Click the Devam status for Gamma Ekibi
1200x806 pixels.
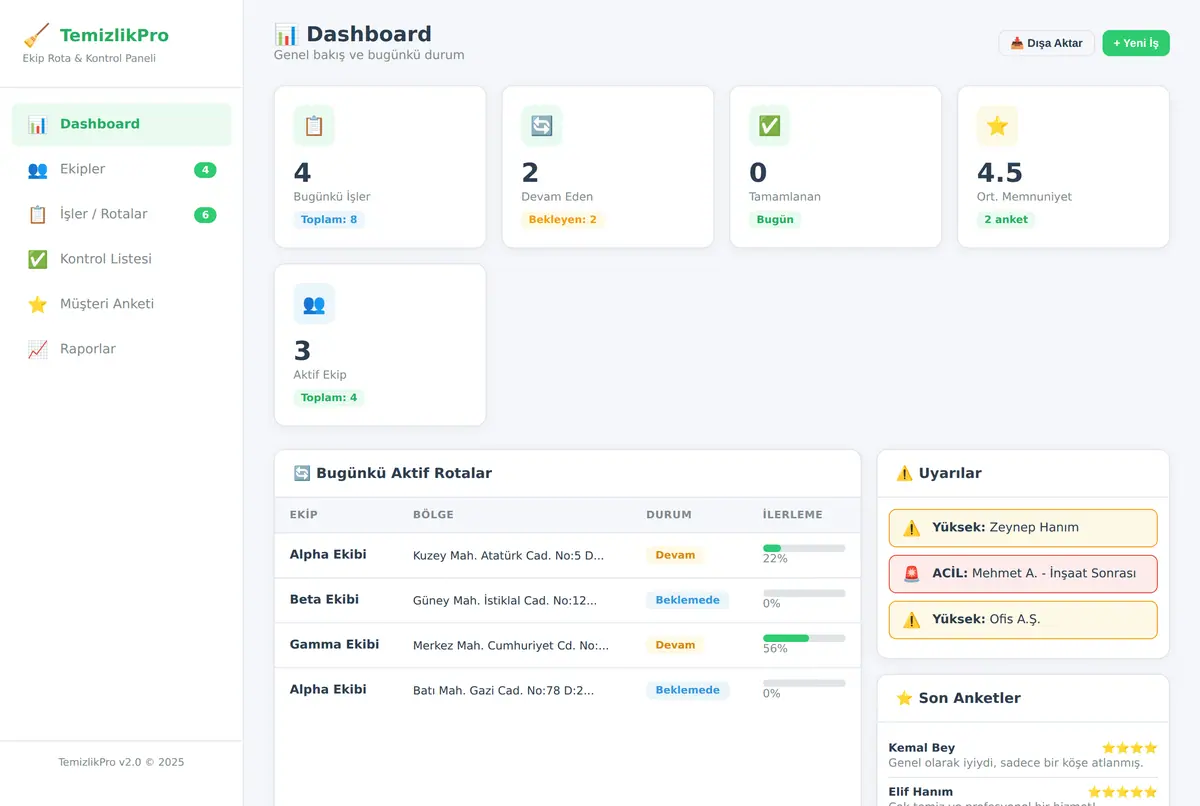click(675, 645)
